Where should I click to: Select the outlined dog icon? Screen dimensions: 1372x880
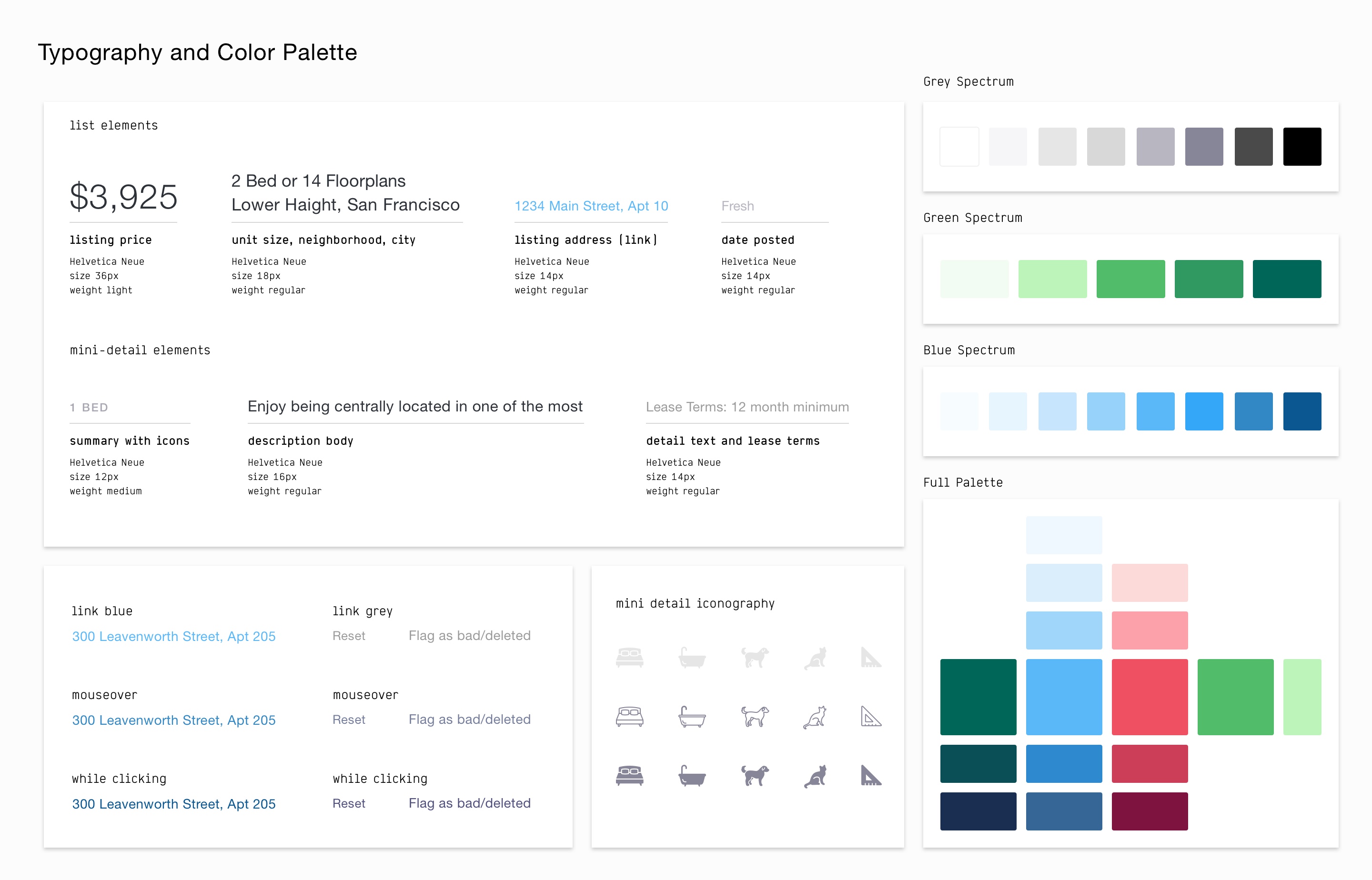pos(755,716)
